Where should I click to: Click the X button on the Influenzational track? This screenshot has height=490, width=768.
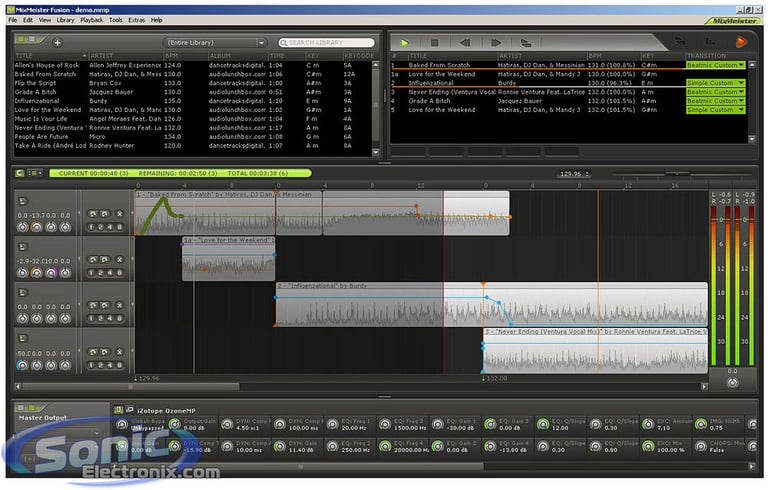(120, 305)
